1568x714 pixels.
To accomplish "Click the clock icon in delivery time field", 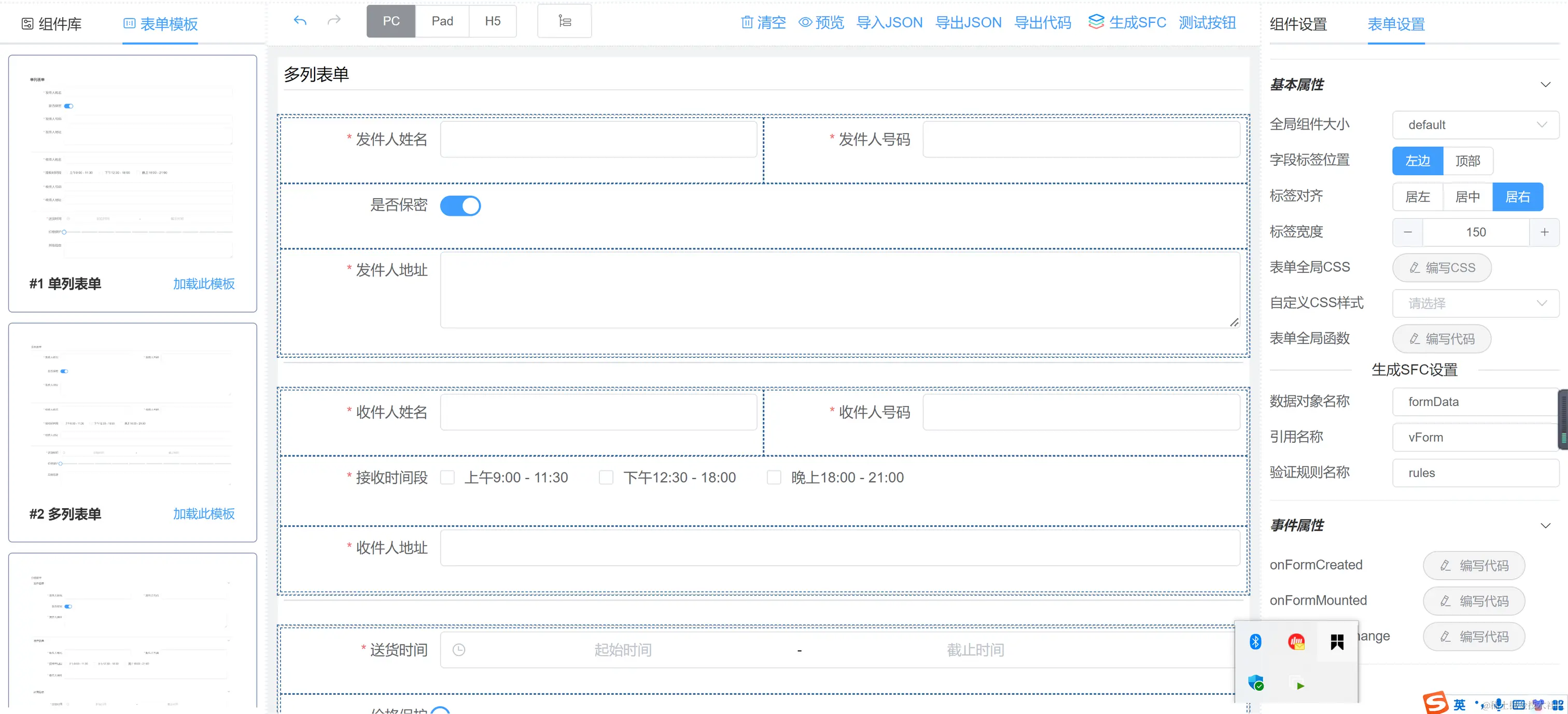I will coord(459,650).
